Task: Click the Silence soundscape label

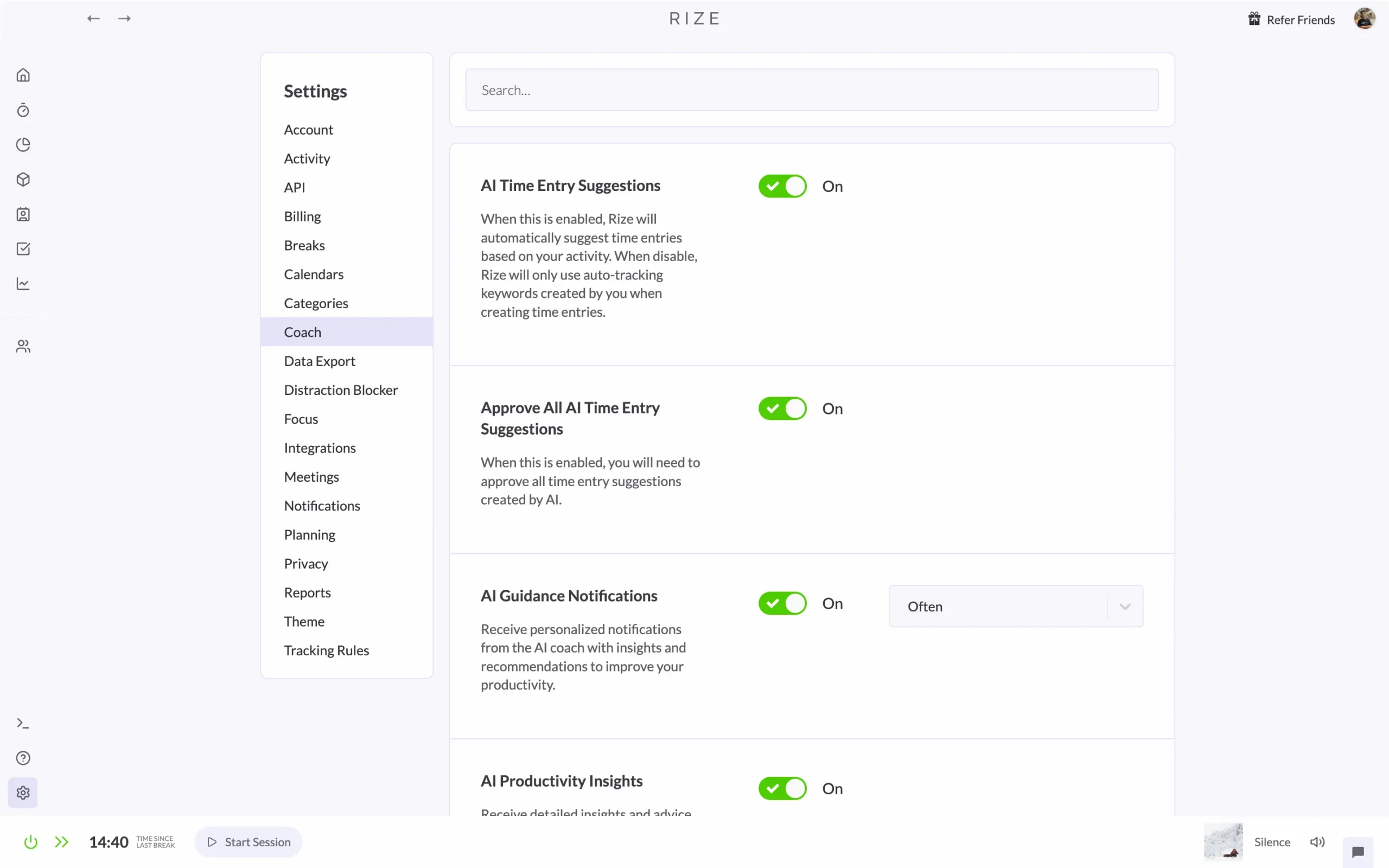Action: (1272, 841)
